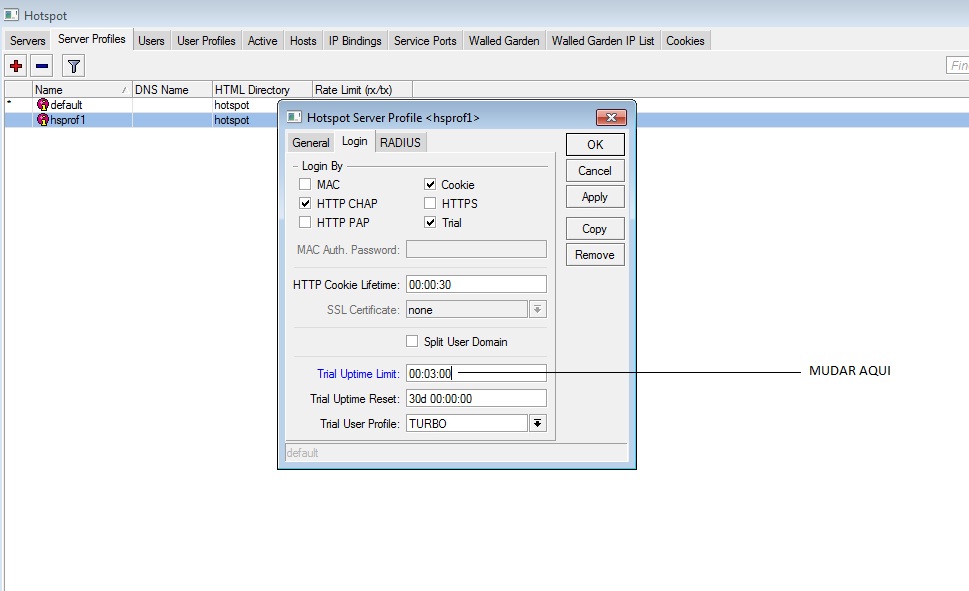Close the Hotspot Server Profile dialog

pos(611,117)
